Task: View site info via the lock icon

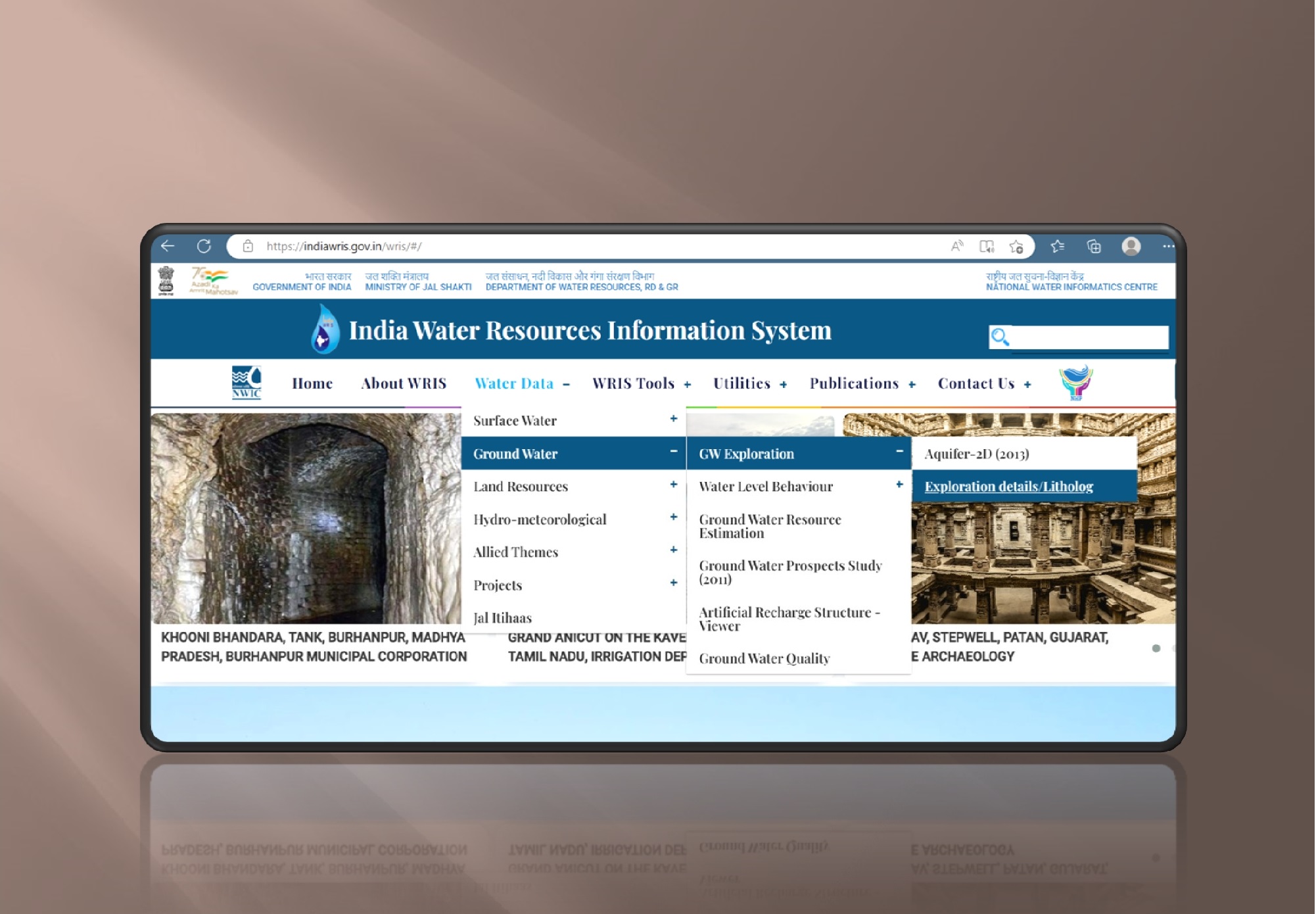Action: coord(248,246)
